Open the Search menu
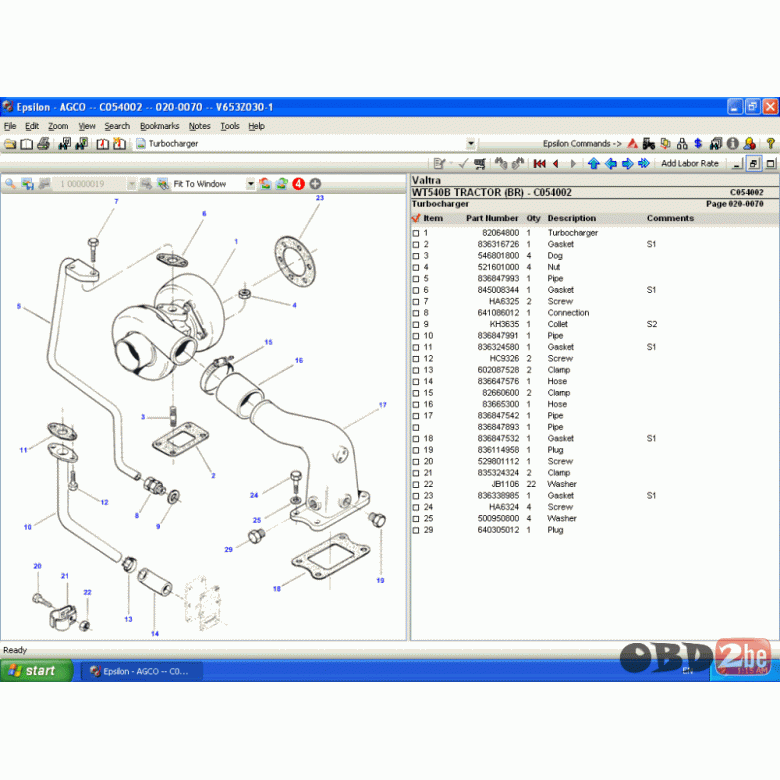The height and width of the screenshot is (780, 780). click(x=117, y=126)
